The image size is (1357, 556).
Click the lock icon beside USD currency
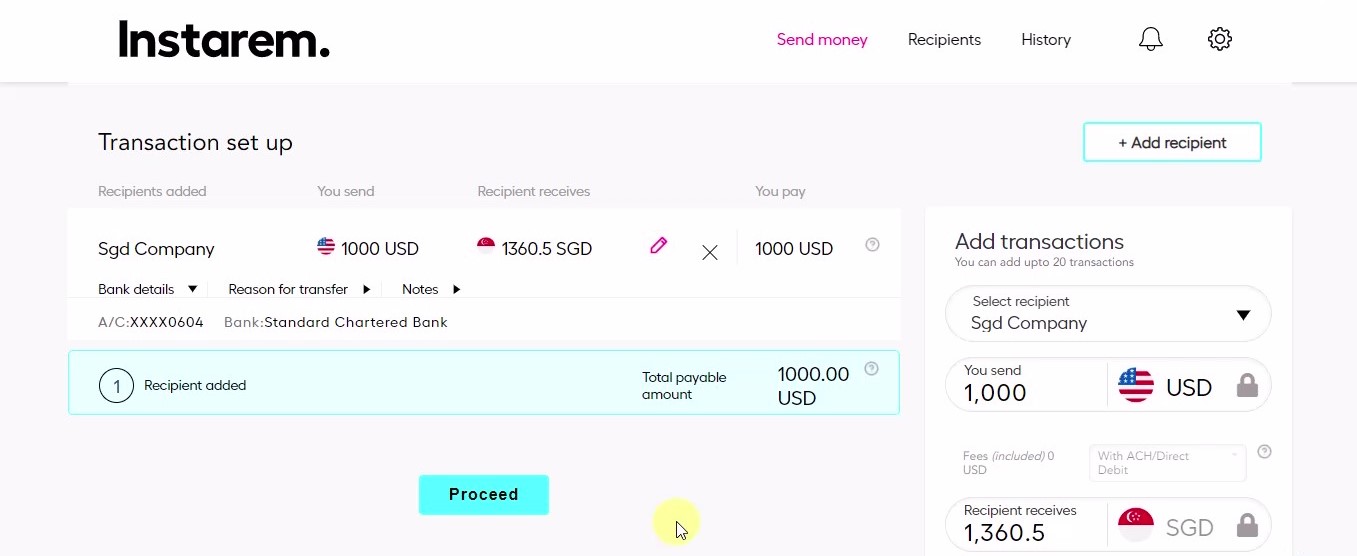pyautogui.click(x=1247, y=386)
